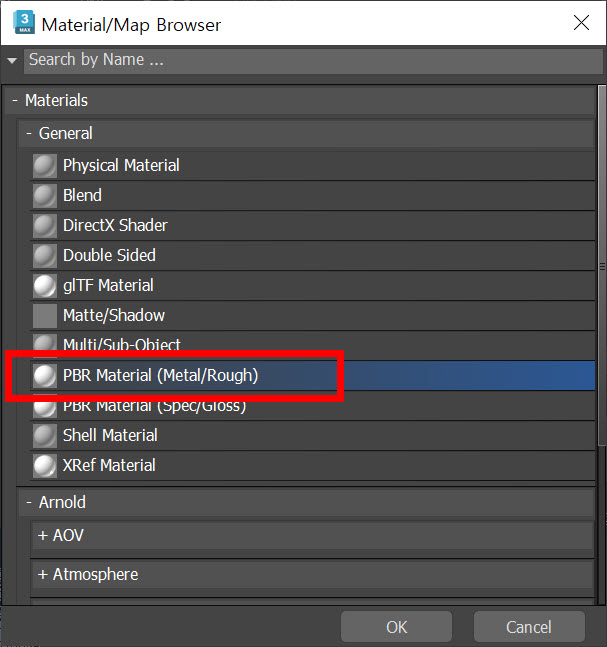Screen dimensions: 607x647
Task: Collapse the General category
Action: click(x=29, y=133)
